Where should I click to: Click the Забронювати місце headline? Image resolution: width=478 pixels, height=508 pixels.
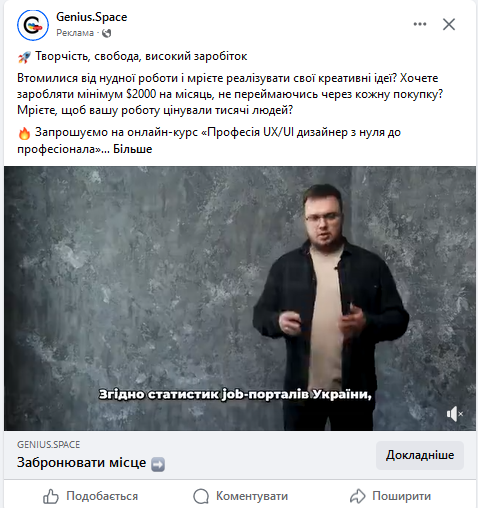point(81,462)
